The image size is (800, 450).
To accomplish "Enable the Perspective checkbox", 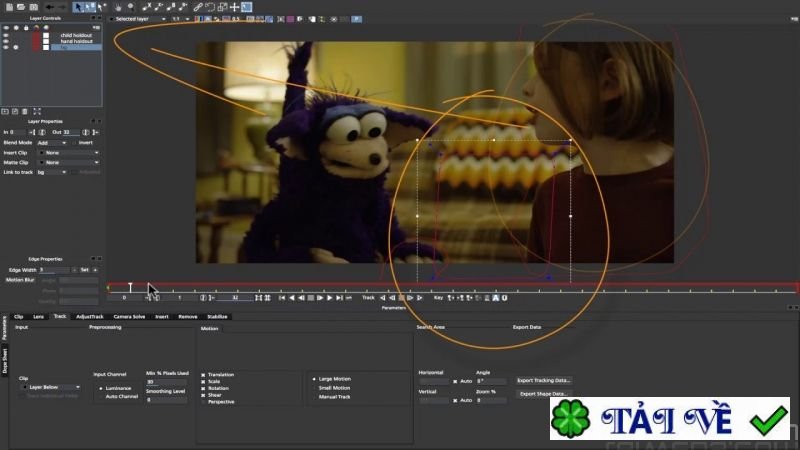I will click(x=203, y=402).
